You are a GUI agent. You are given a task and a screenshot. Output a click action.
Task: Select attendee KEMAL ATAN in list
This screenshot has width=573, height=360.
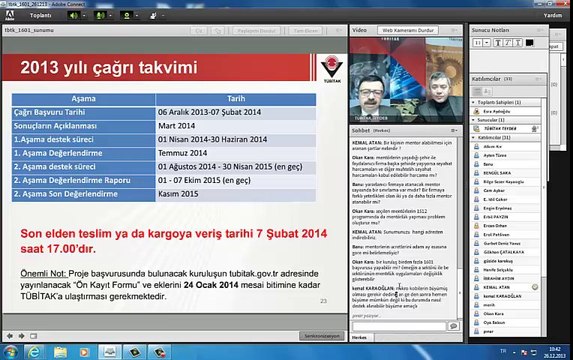(x=506, y=287)
